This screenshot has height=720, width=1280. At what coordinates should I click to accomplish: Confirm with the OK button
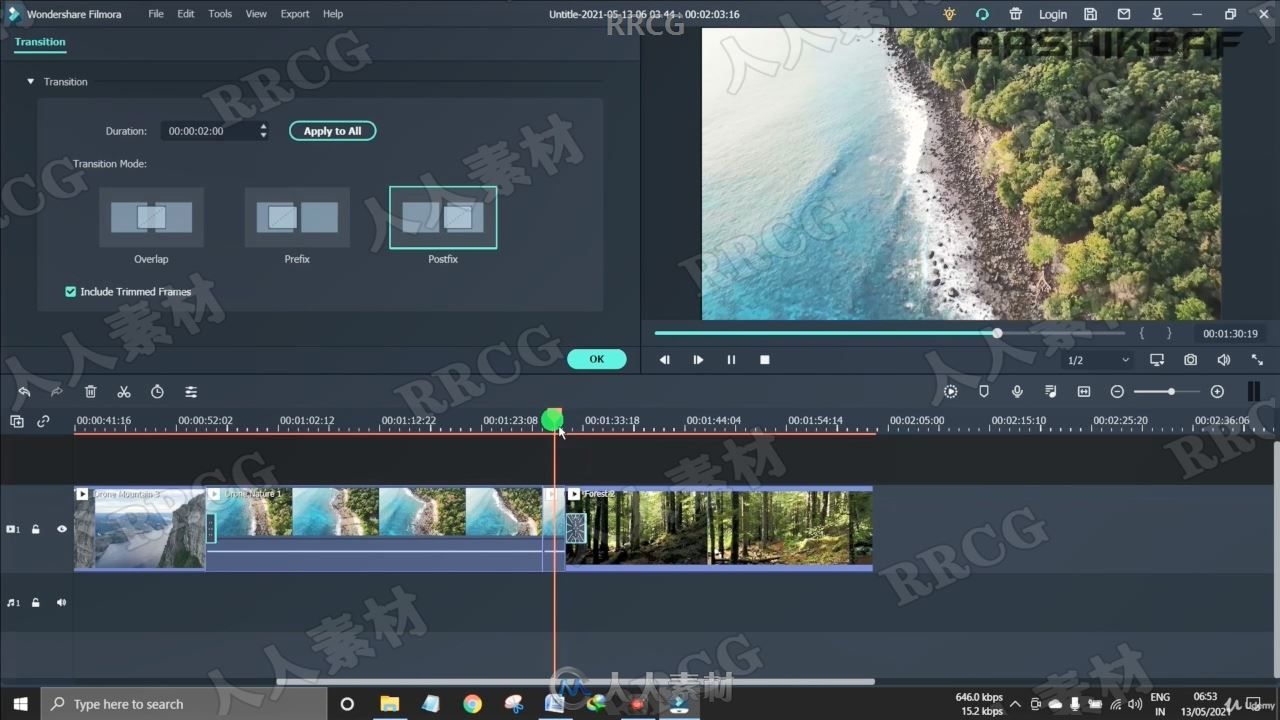[x=597, y=359]
